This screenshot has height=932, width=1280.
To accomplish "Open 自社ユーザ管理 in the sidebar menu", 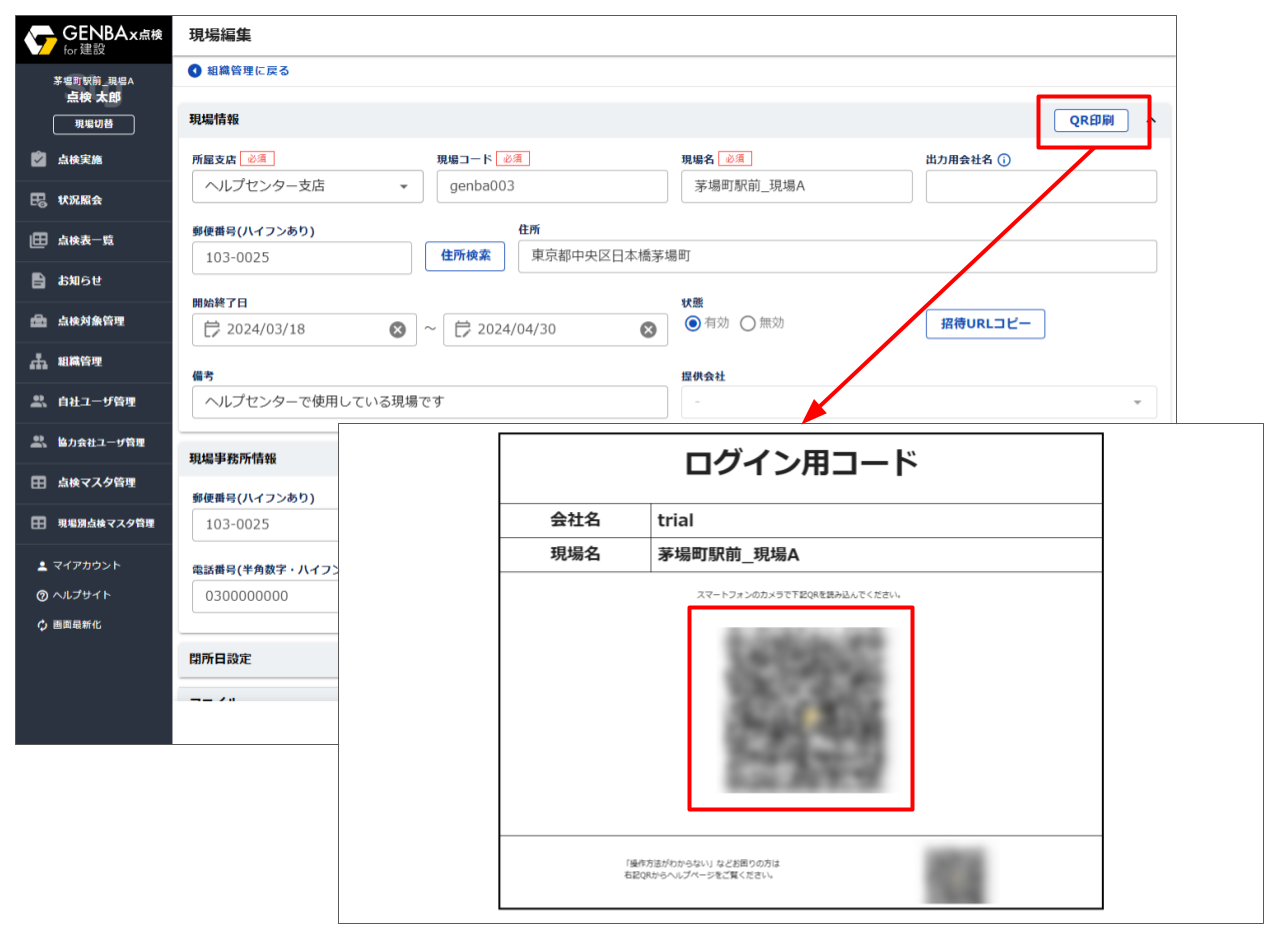I will [96, 402].
